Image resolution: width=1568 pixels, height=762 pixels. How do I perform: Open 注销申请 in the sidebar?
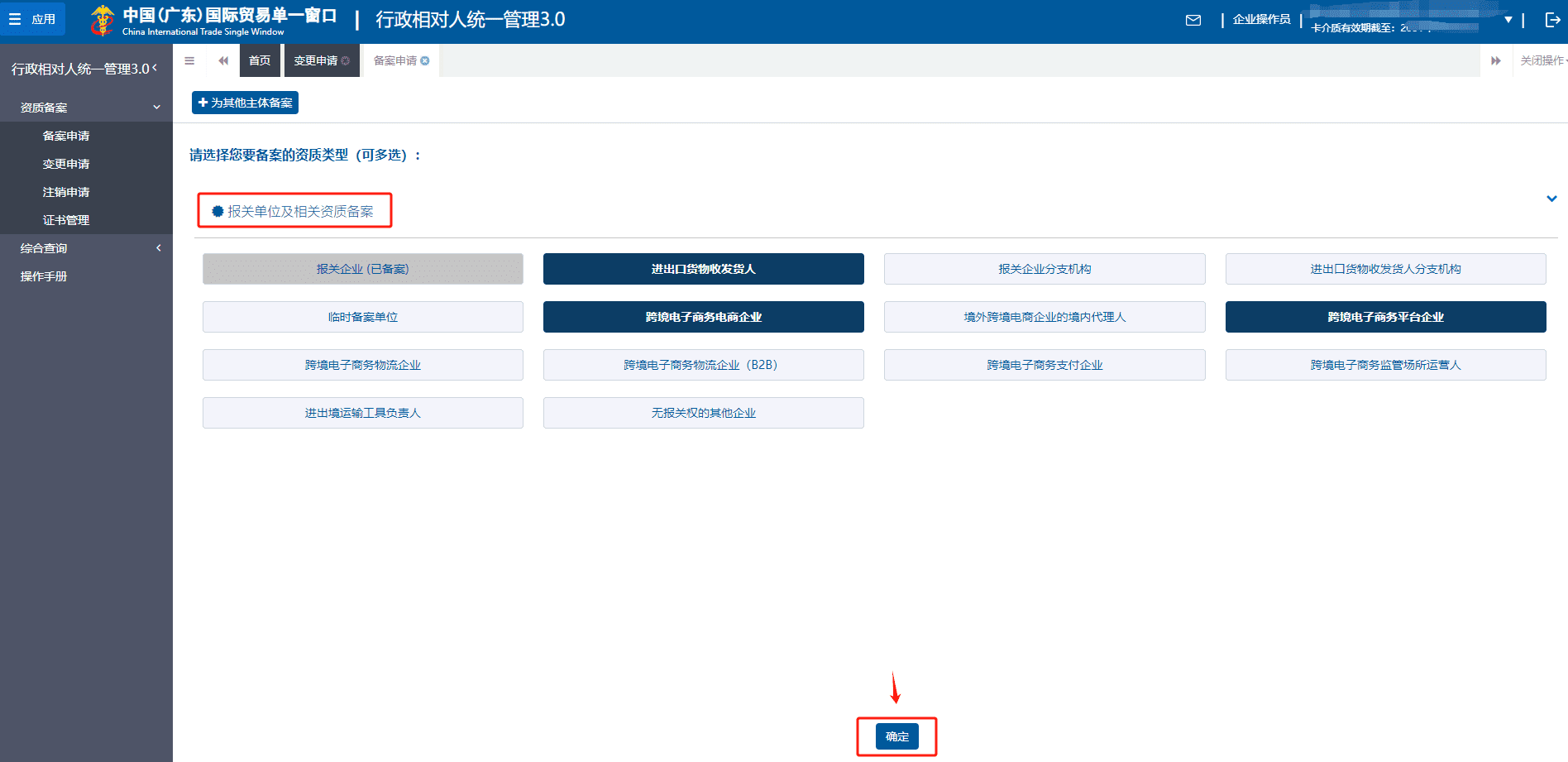pos(66,192)
